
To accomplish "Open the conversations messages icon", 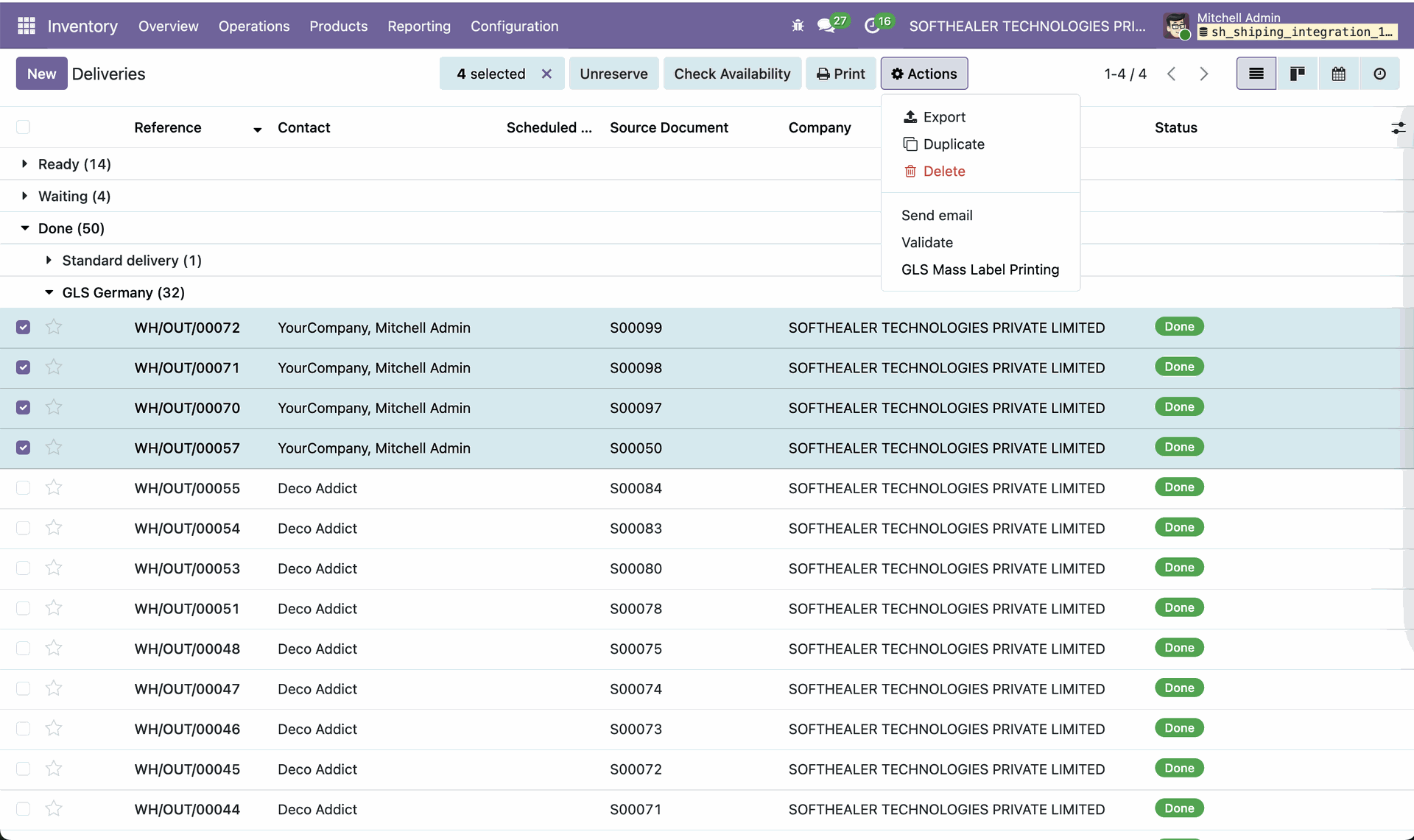I will (x=826, y=26).
